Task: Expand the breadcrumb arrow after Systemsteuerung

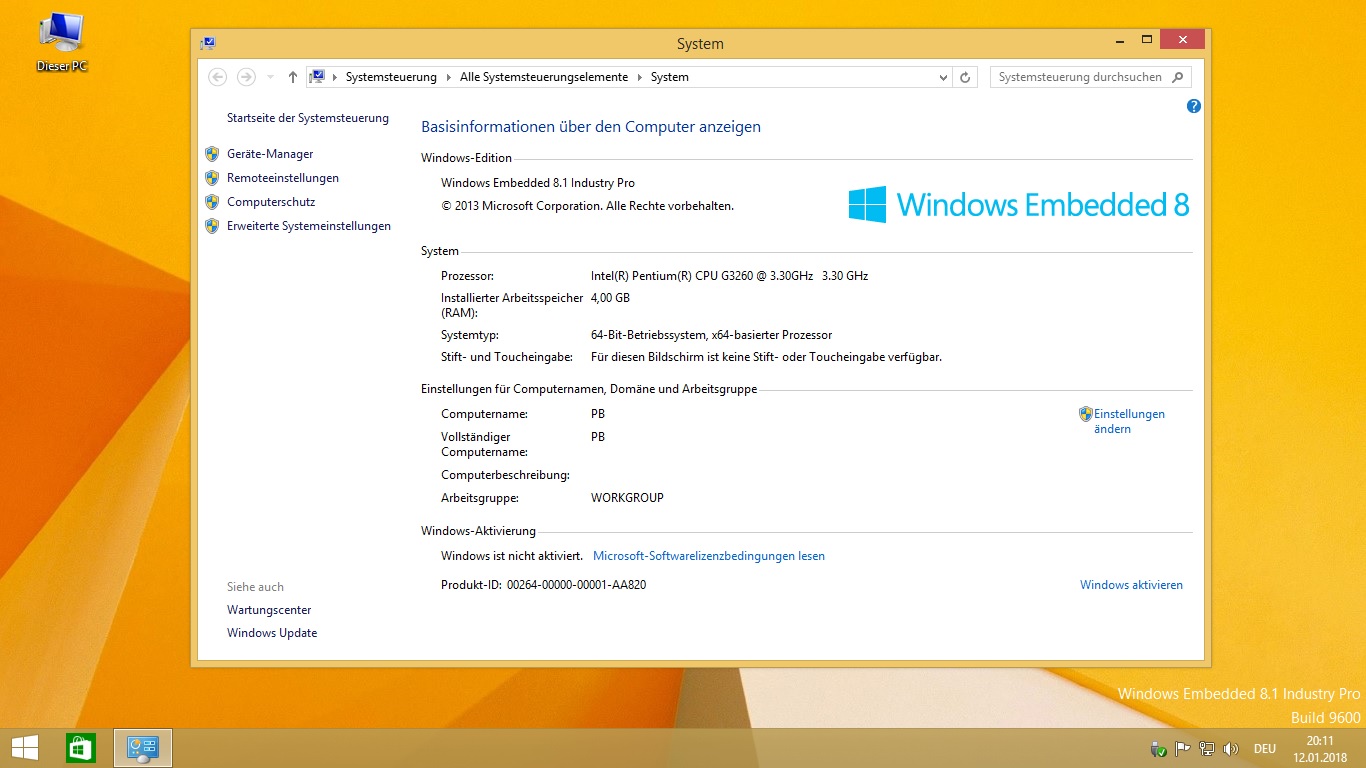Action: click(448, 77)
